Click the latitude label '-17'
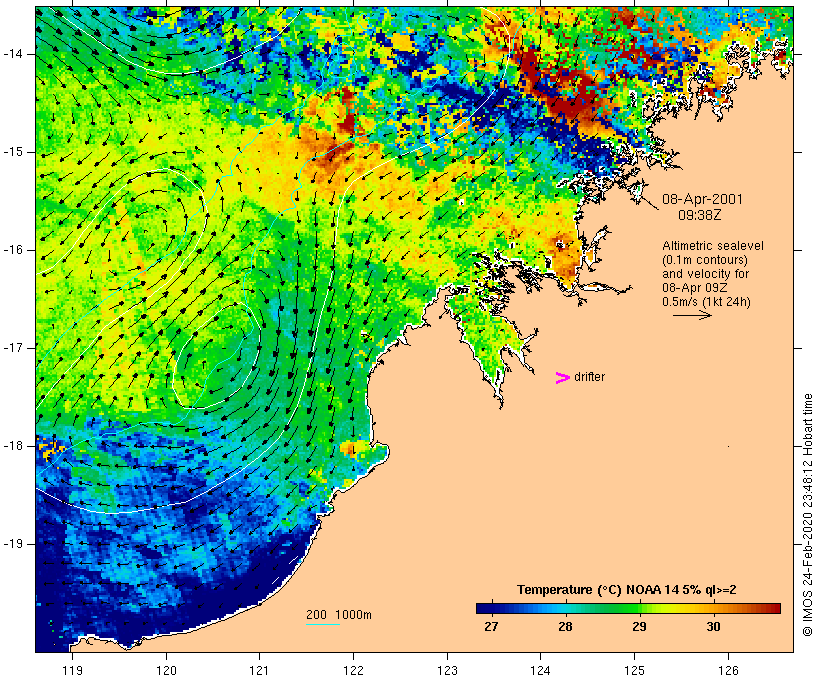 tap(13, 348)
